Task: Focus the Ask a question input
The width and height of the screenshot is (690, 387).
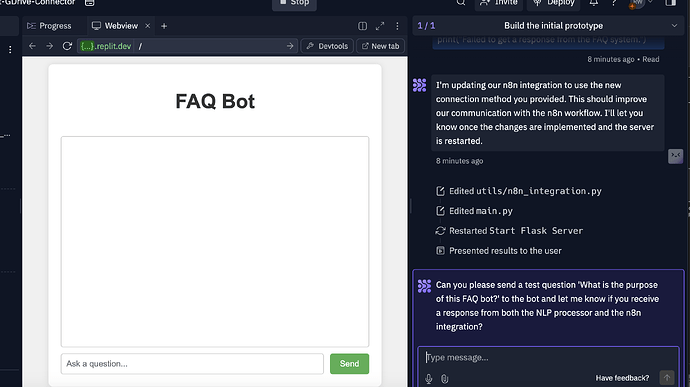Action: [192, 364]
